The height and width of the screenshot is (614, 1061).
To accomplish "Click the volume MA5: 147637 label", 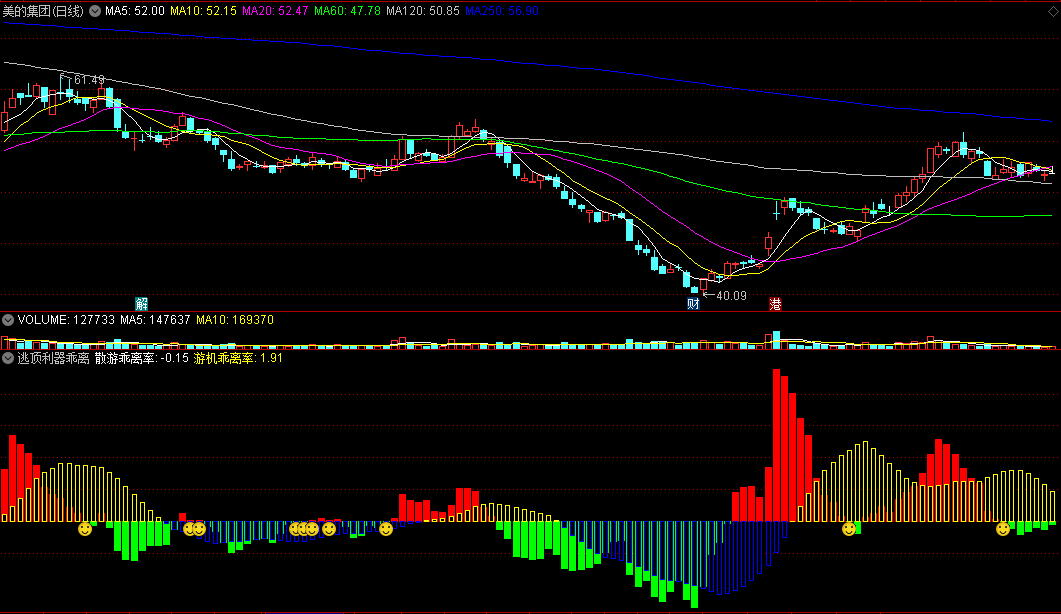I will point(156,320).
